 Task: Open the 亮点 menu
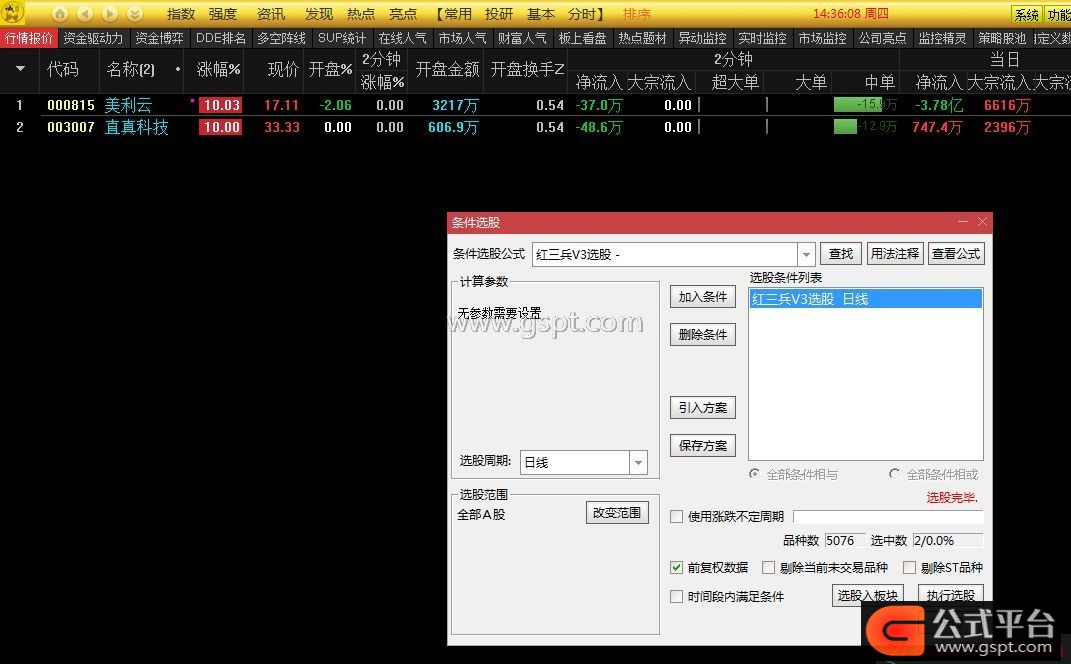[402, 14]
